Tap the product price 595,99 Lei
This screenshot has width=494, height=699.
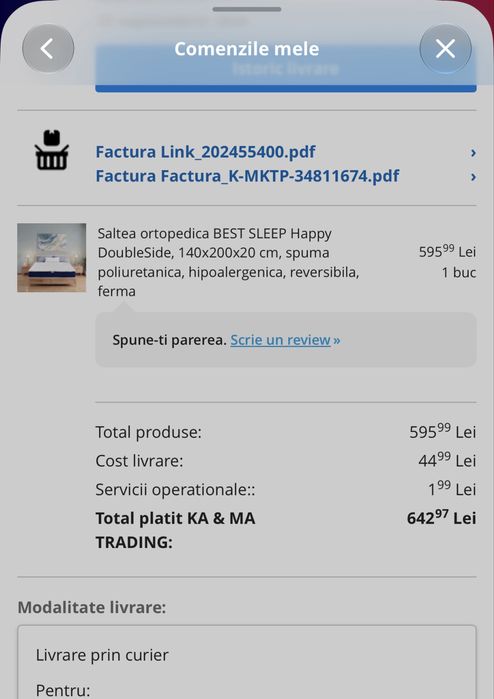coord(447,251)
